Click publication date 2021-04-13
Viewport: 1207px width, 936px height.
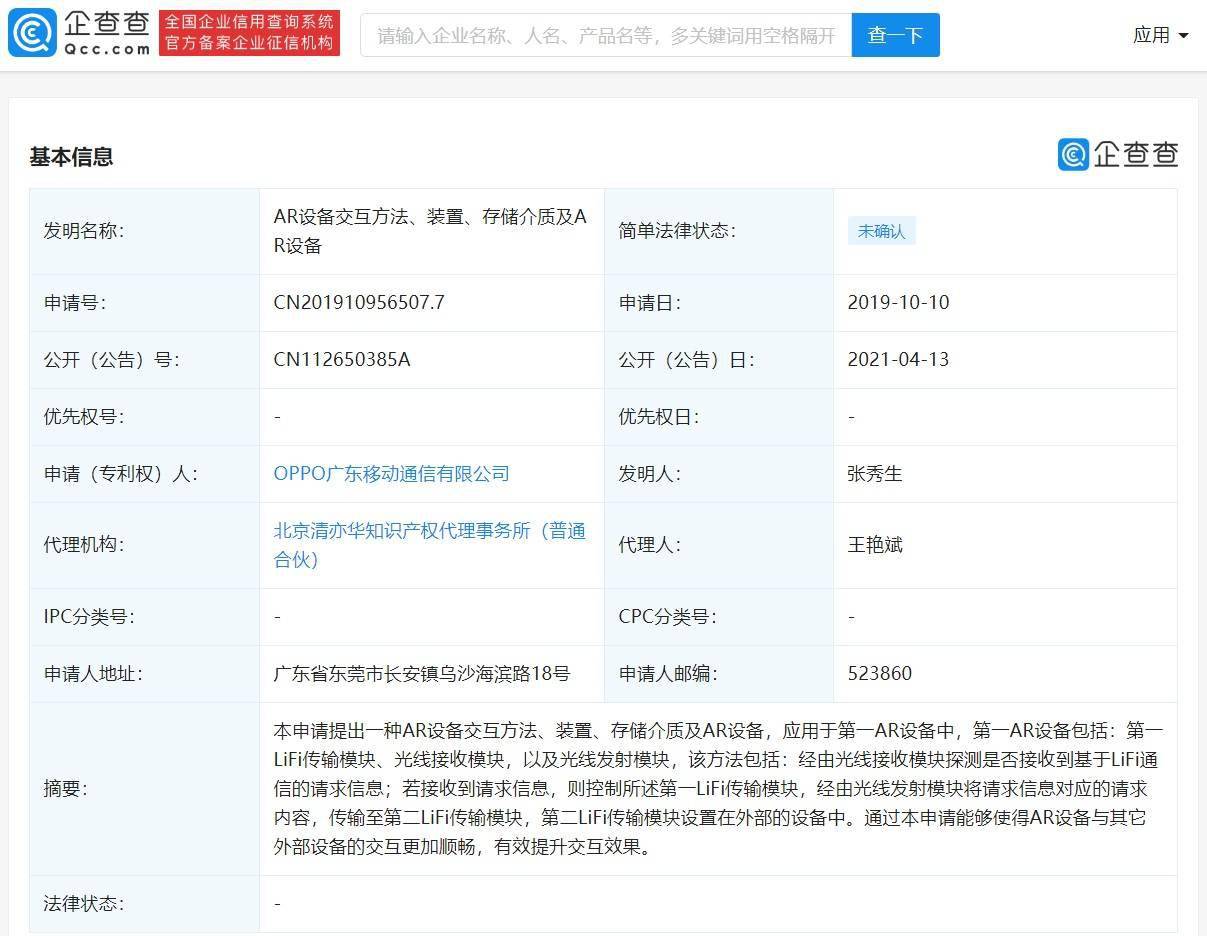898,360
